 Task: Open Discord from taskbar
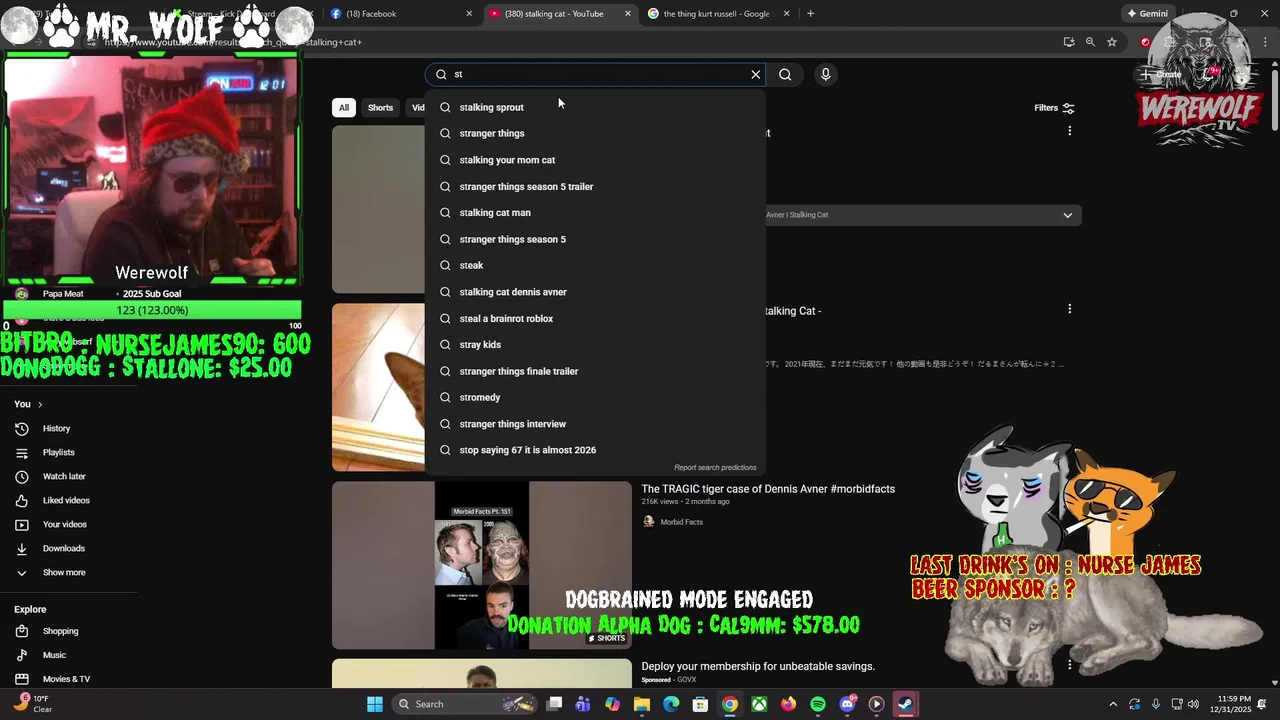847,704
